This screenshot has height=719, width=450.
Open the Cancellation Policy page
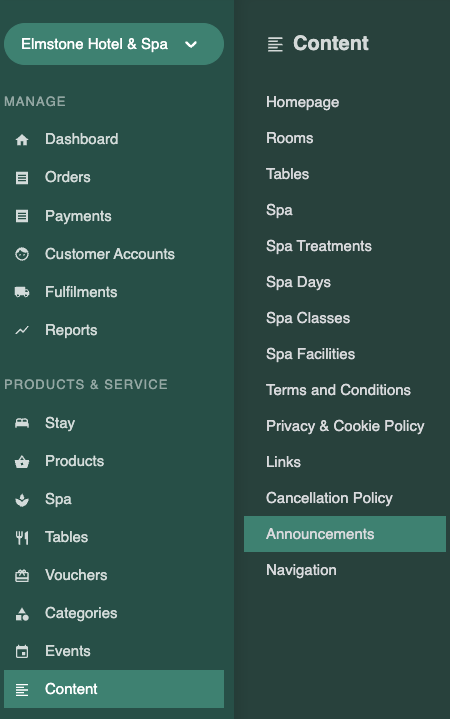tap(329, 498)
